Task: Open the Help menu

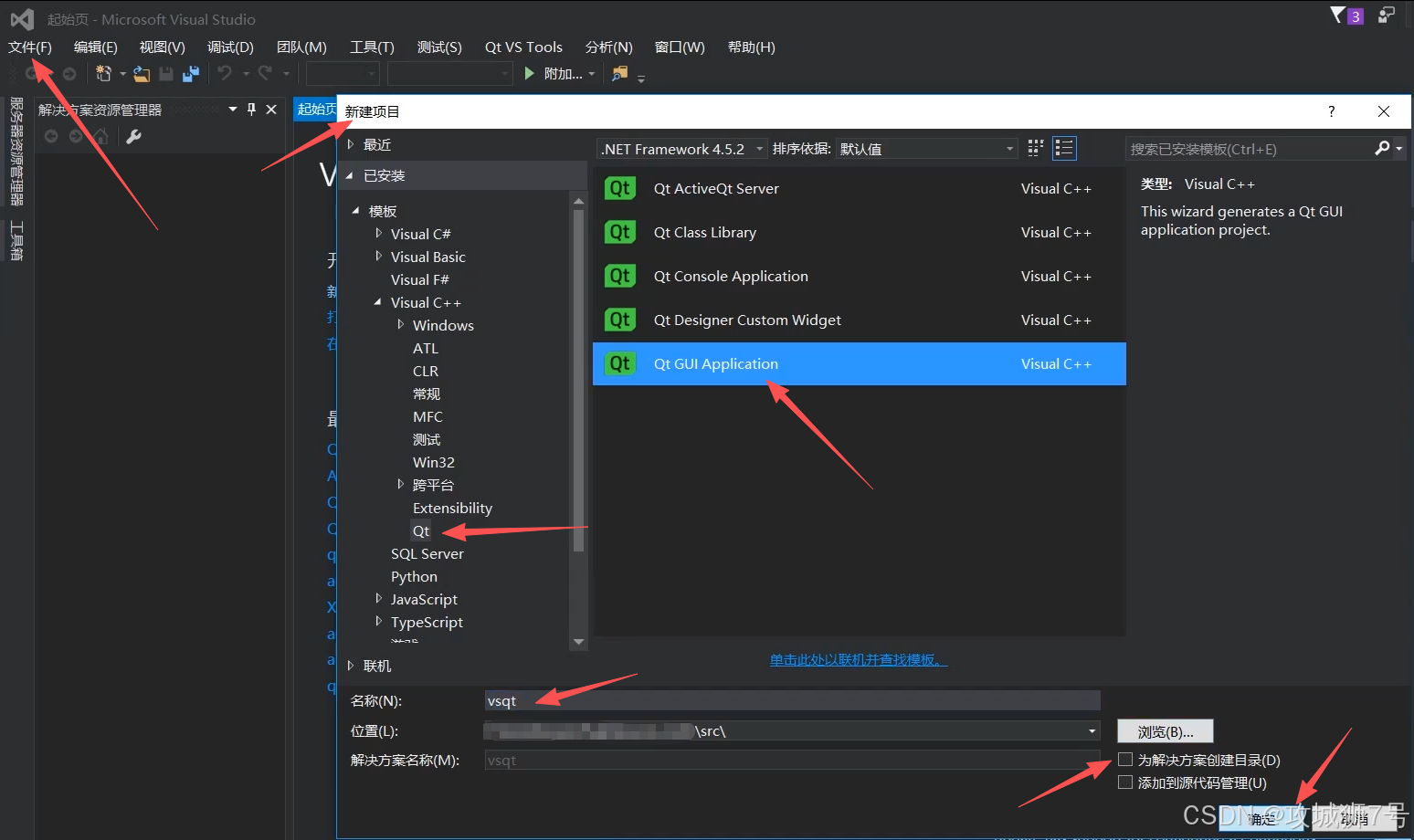Action: 752,47
